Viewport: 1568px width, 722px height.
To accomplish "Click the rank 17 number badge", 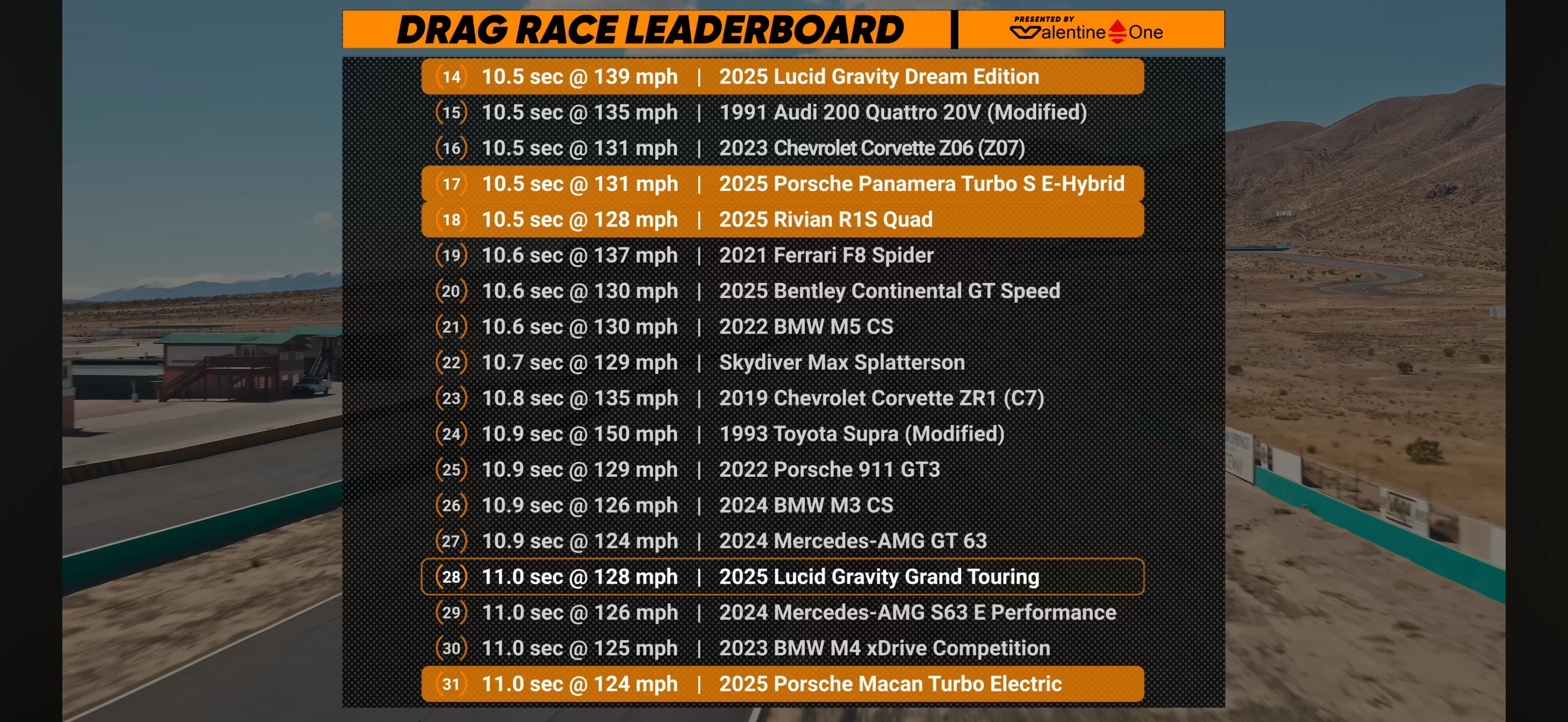I will [452, 184].
